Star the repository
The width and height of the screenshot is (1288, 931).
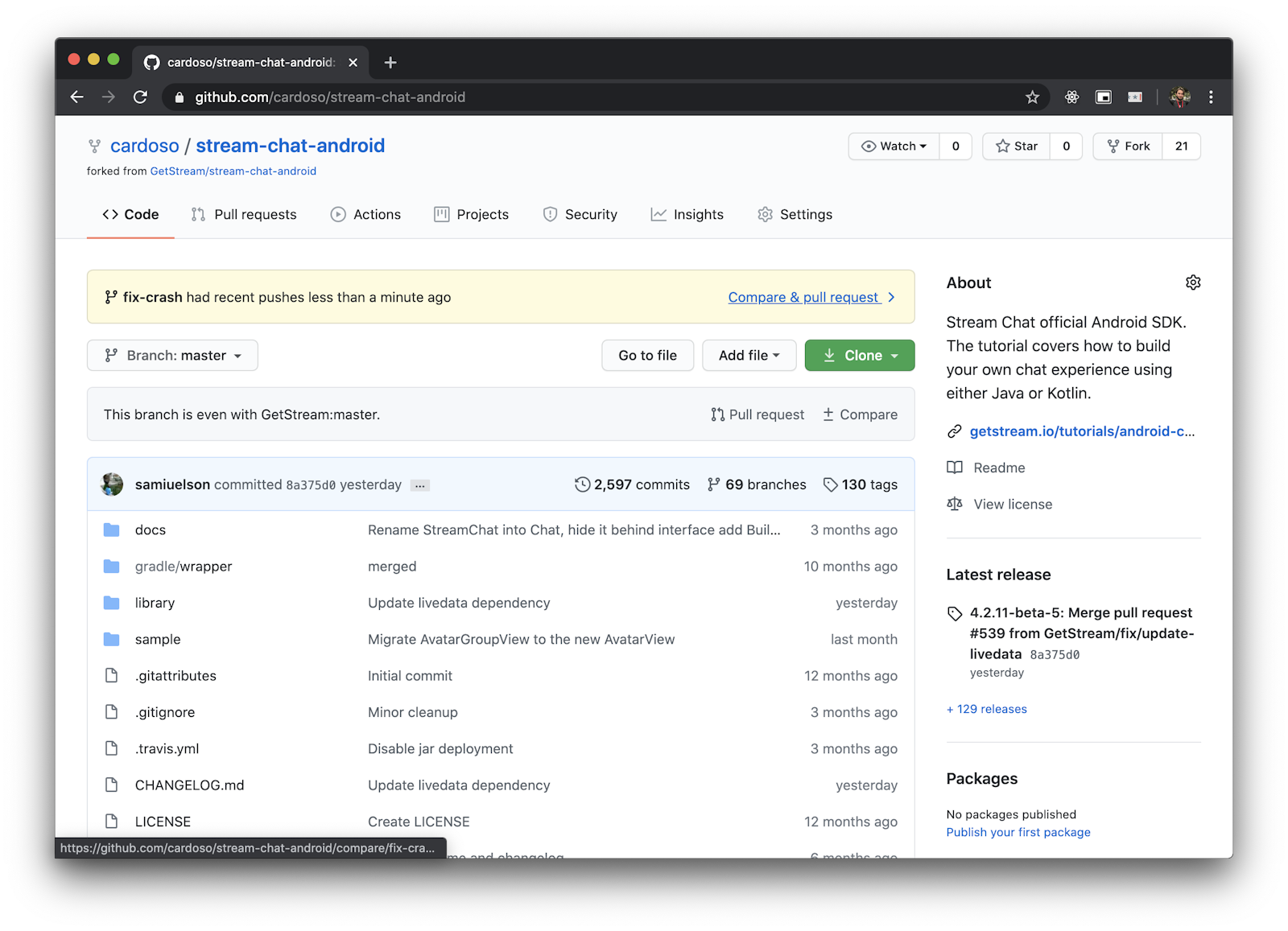1016,146
